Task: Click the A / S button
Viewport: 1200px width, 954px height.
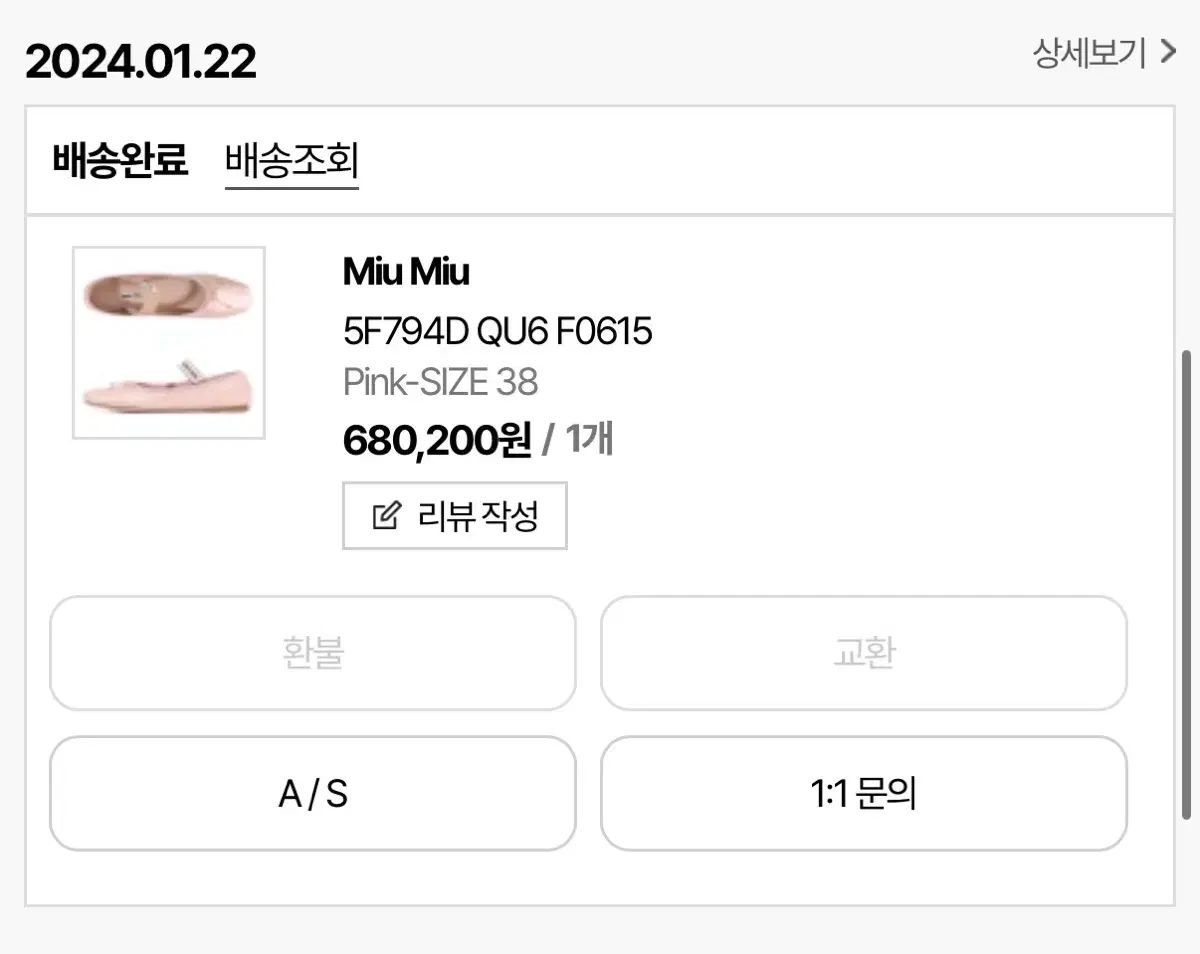Action: point(313,794)
